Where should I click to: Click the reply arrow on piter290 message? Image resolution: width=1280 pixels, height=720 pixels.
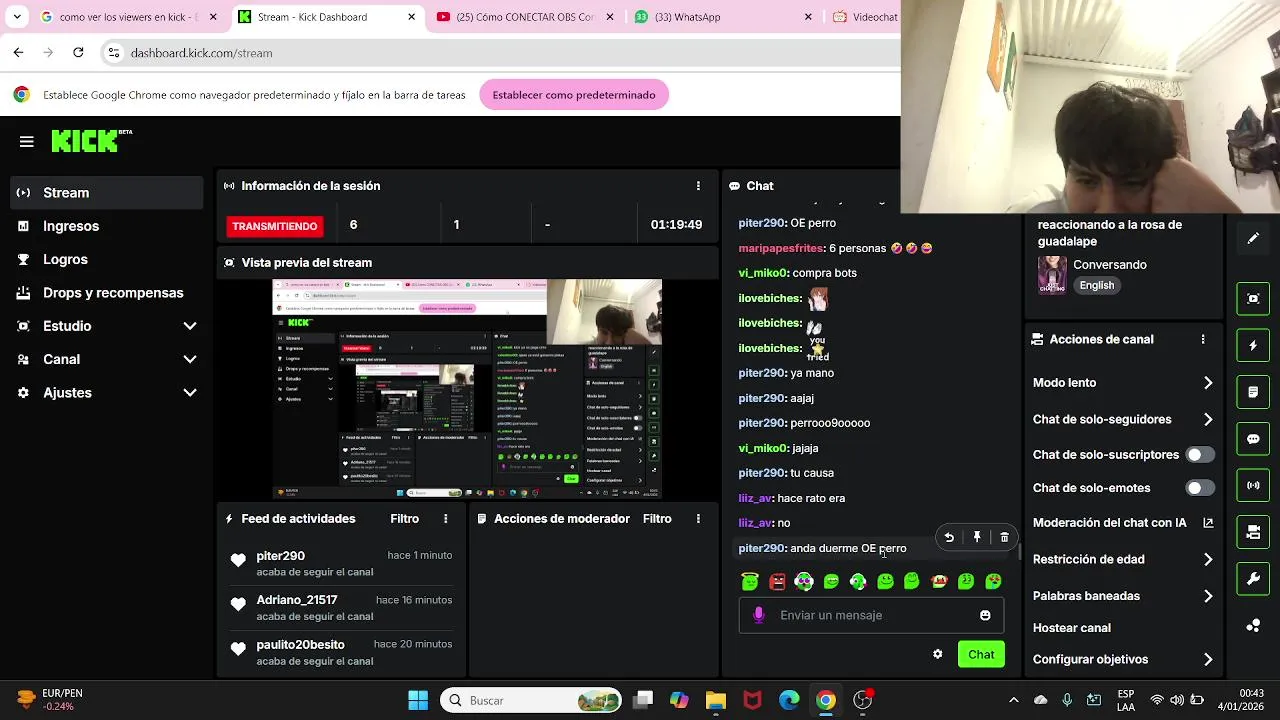tap(949, 538)
